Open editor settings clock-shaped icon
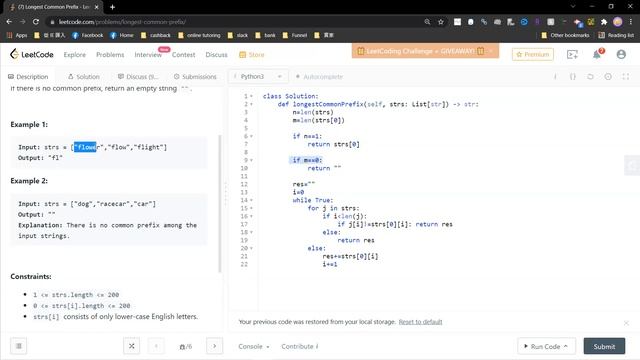The height and width of the screenshot is (360, 640). coord(608,77)
